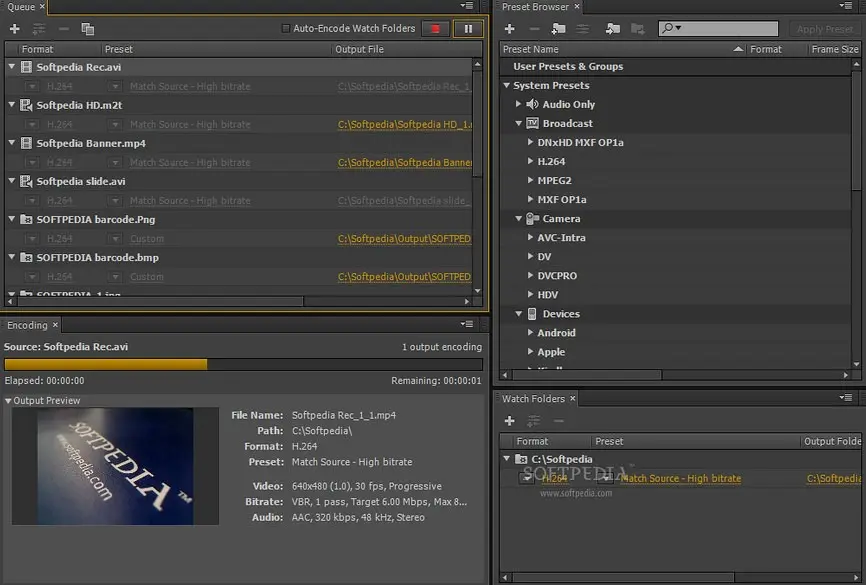Open format dropdown for SOFTPEDIA barcode.Png

(32, 239)
